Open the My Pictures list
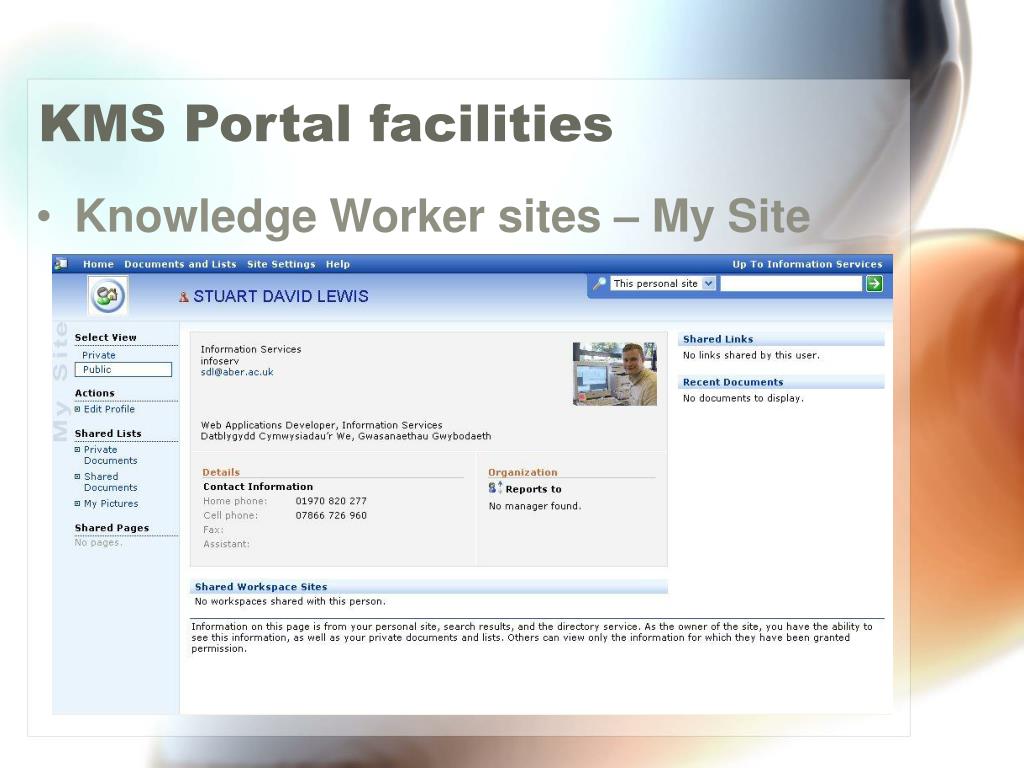Viewport: 1024px width, 768px height. [x=111, y=504]
